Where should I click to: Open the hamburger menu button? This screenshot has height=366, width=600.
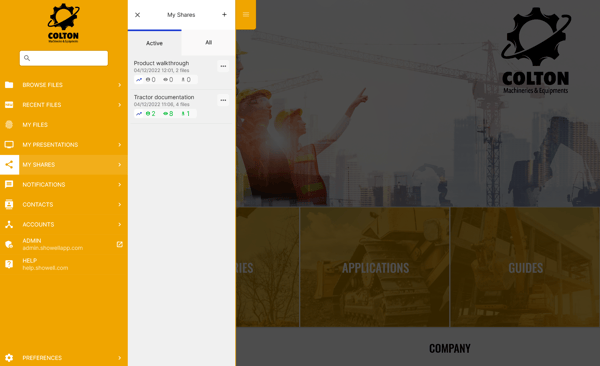[x=246, y=15]
